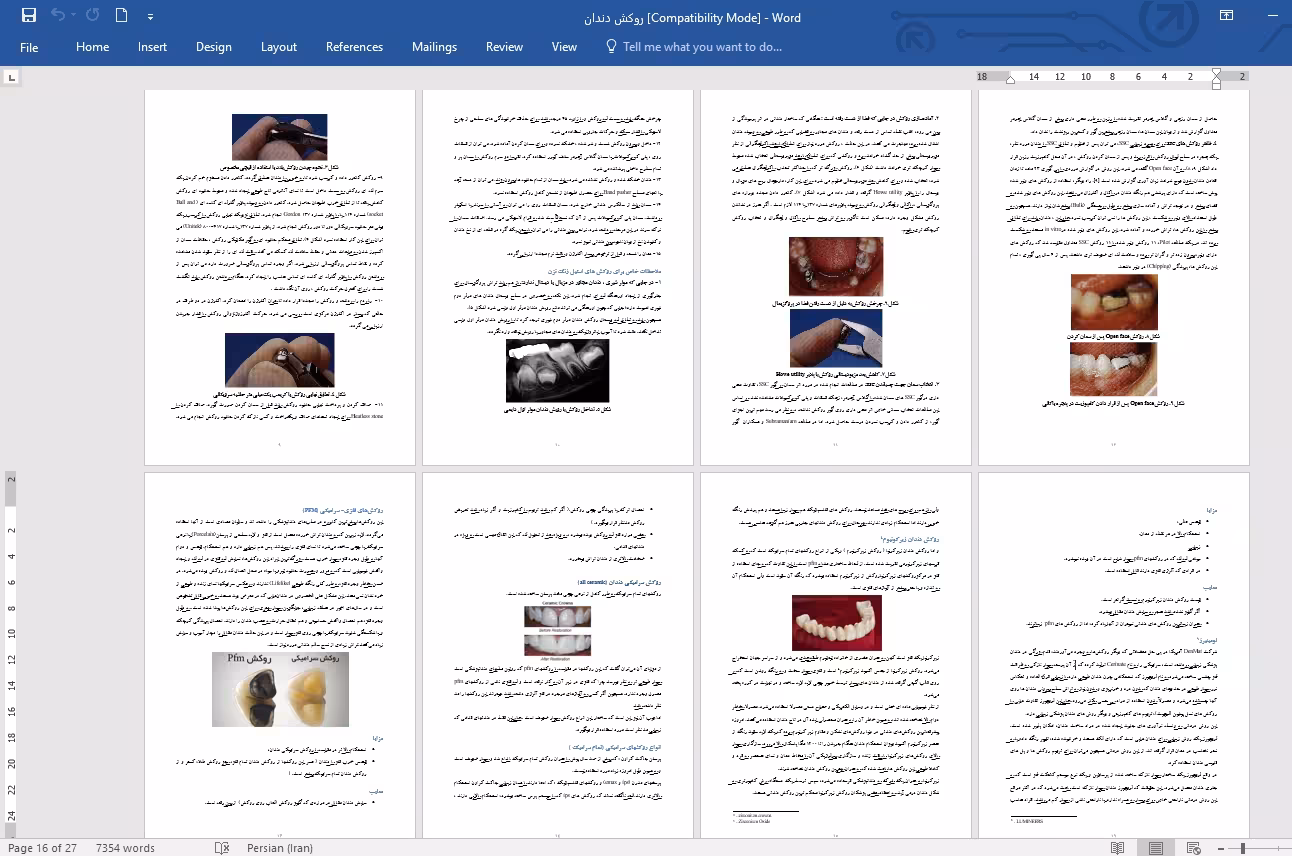Click the number 10 on horizontal ruler
The width and height of the screenshot is (1292, 856).
pyautogui.click(x=1086, y=77)
